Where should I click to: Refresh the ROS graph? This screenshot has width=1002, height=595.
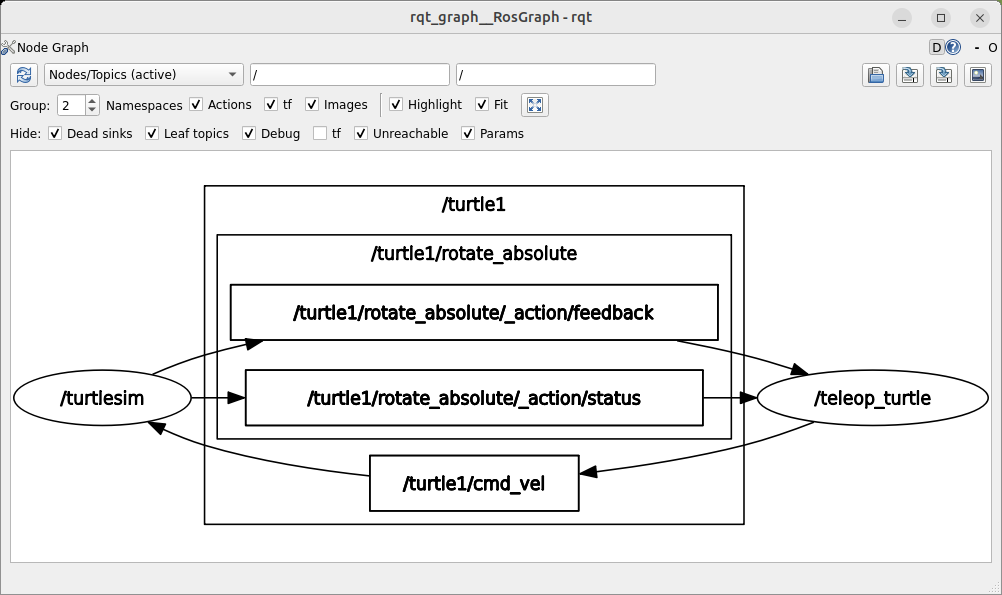(x=24, y=75)
